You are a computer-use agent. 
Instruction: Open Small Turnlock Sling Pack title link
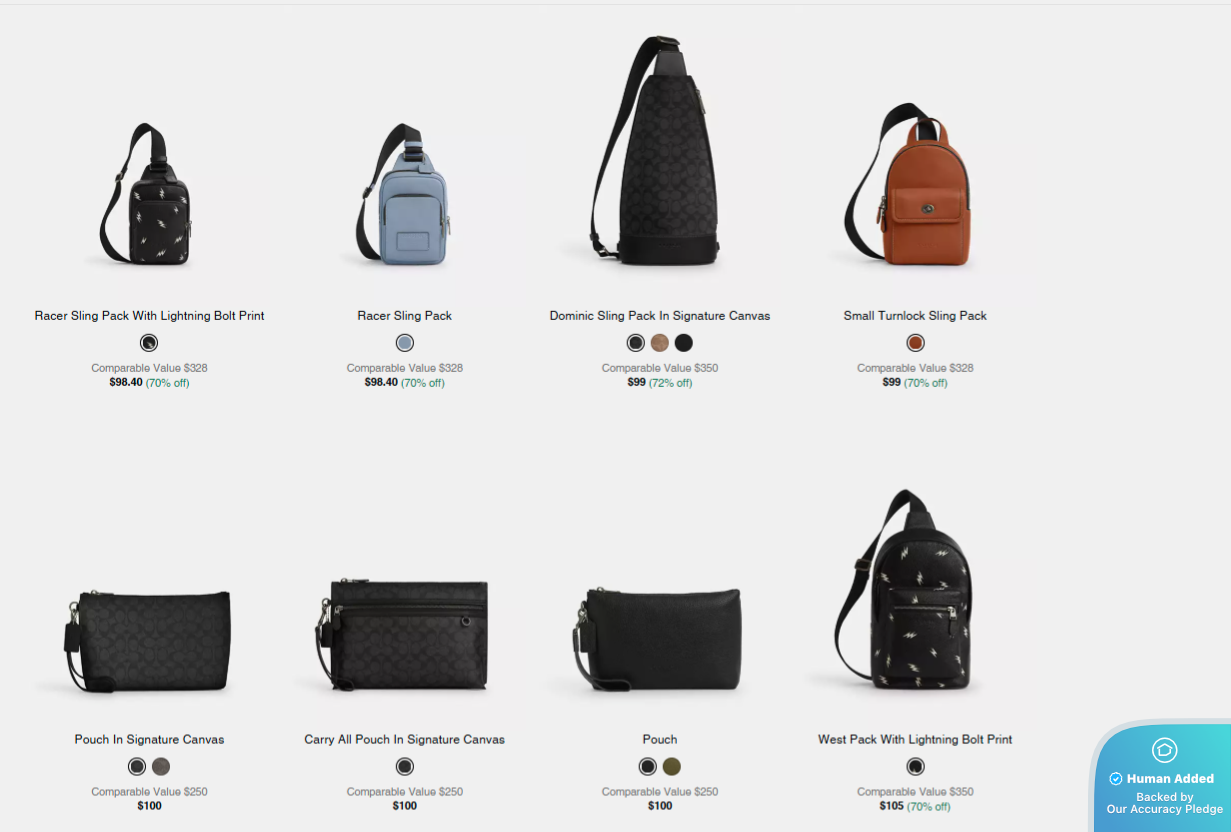pyautogui.click(x=915, y=316)
